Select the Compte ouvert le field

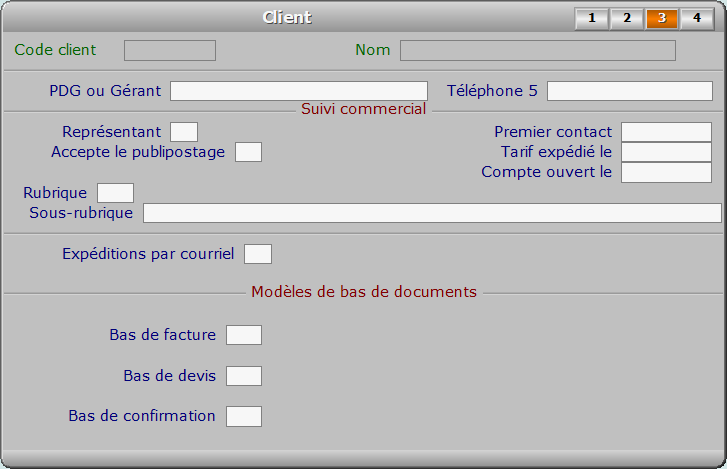(x=666, y=172)
